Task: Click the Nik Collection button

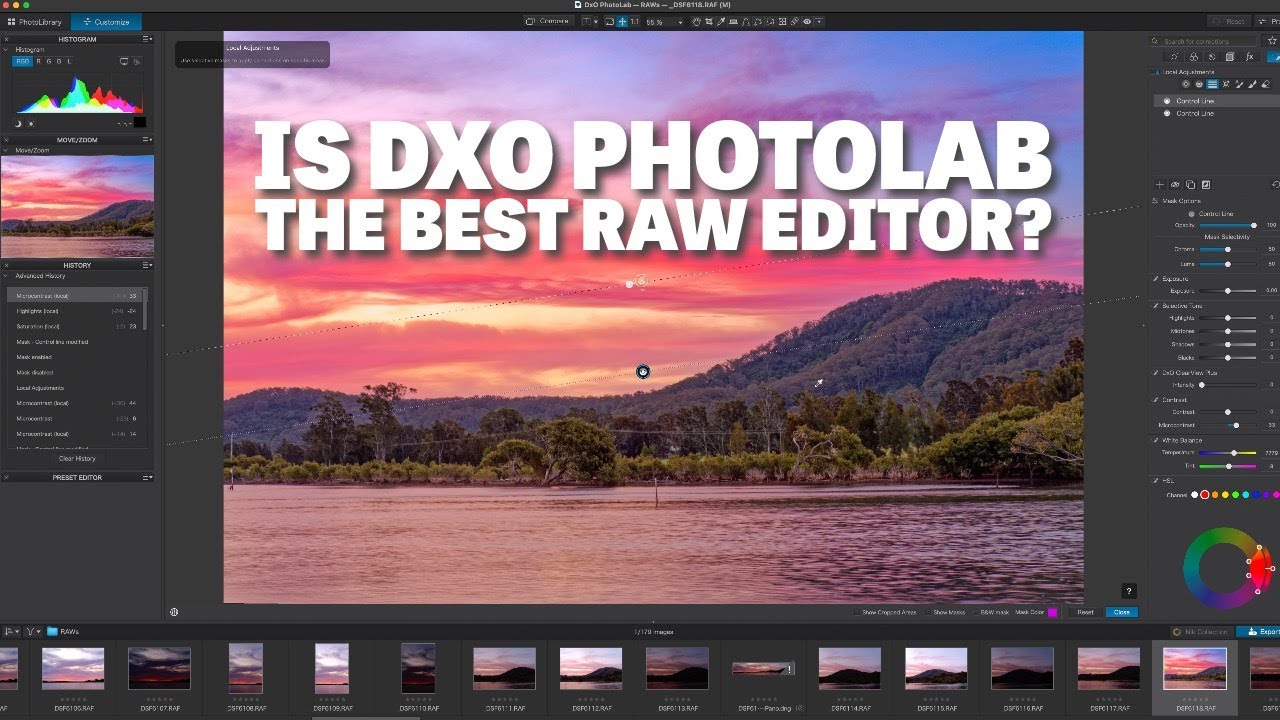Action: click(x=1200, y=632)
